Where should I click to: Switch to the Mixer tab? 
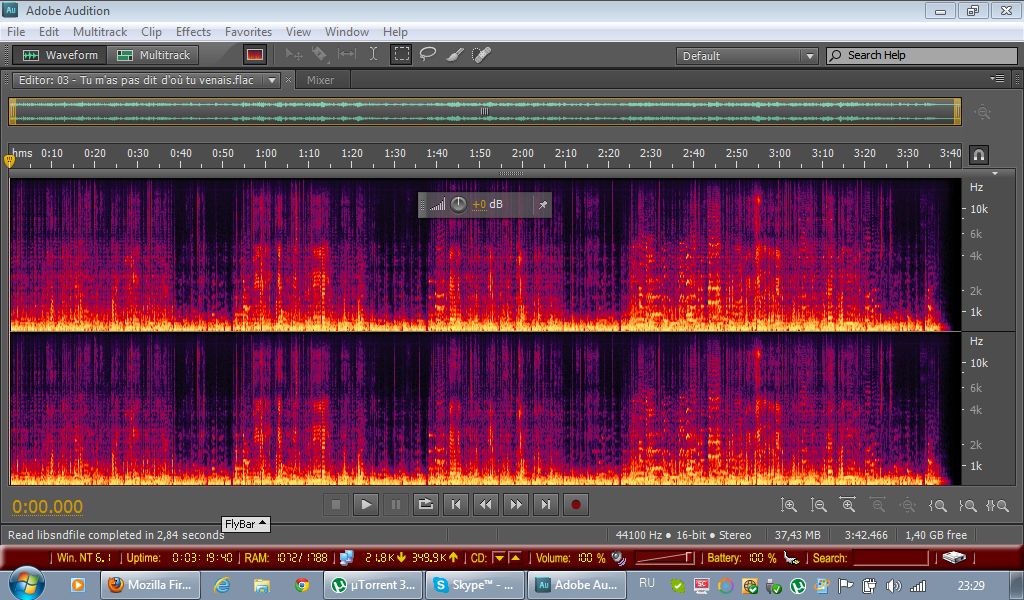tap(320, 80)
